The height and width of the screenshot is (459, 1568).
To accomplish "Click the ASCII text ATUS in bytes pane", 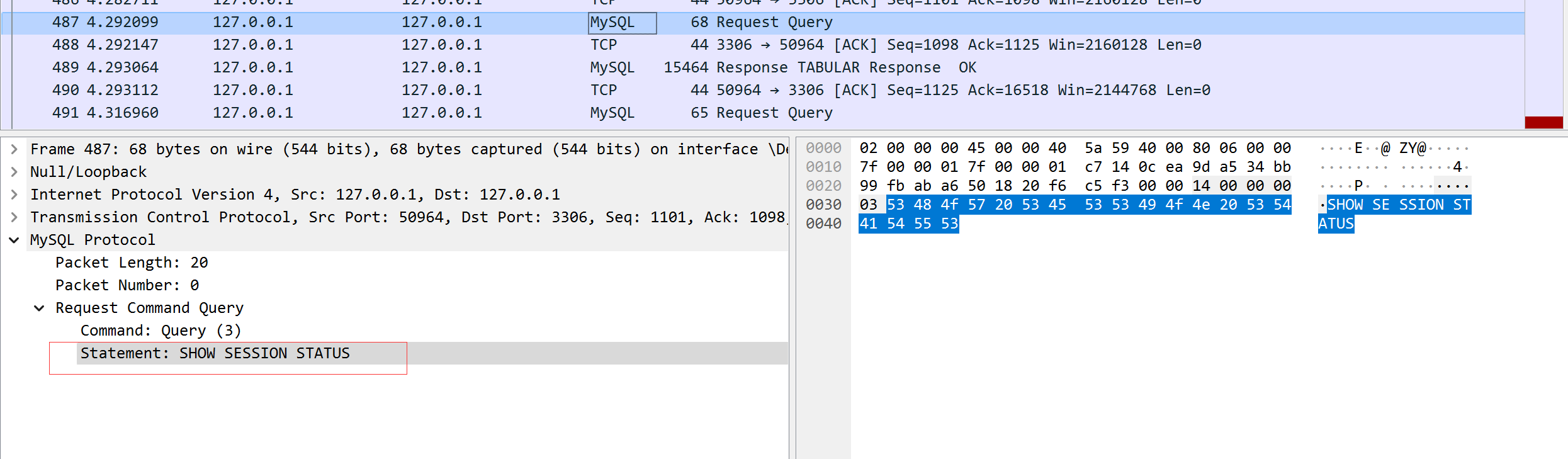I will 1336,224.
